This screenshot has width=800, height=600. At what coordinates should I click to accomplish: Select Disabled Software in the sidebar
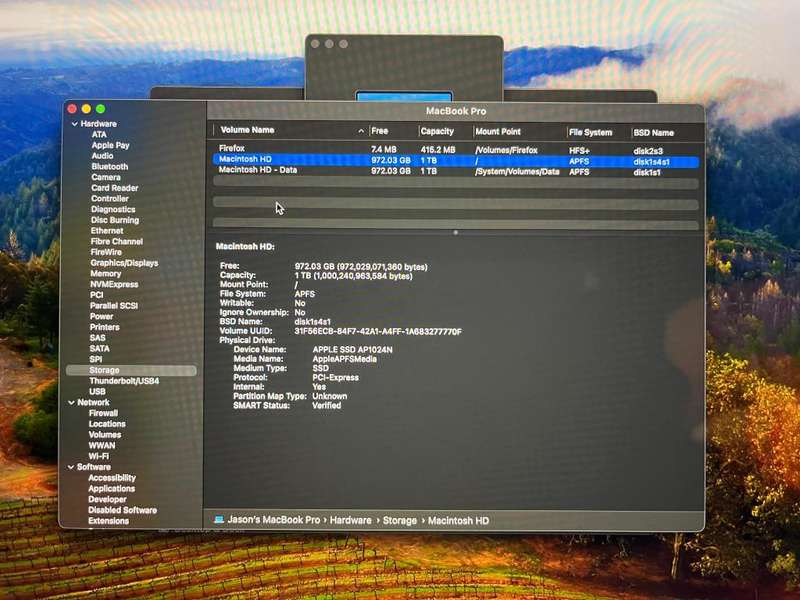122,510
